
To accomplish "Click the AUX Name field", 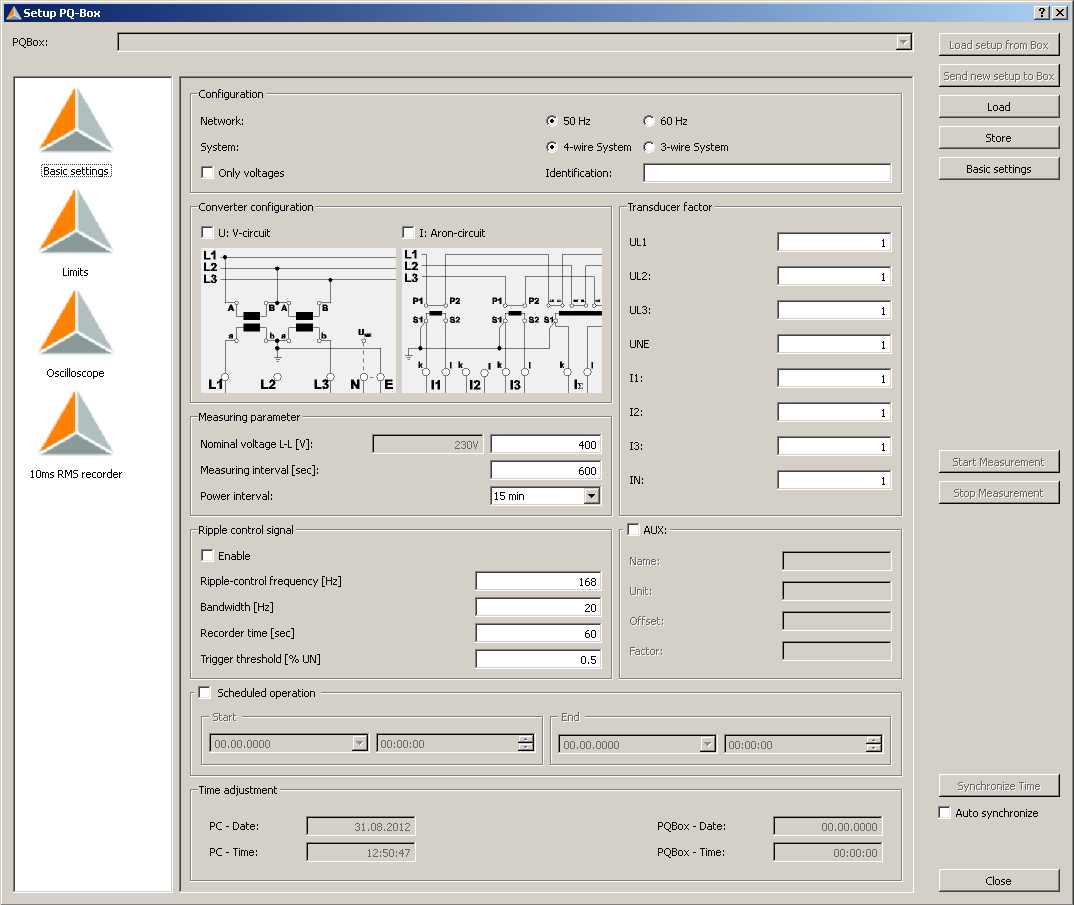I will tap(837, 561).
